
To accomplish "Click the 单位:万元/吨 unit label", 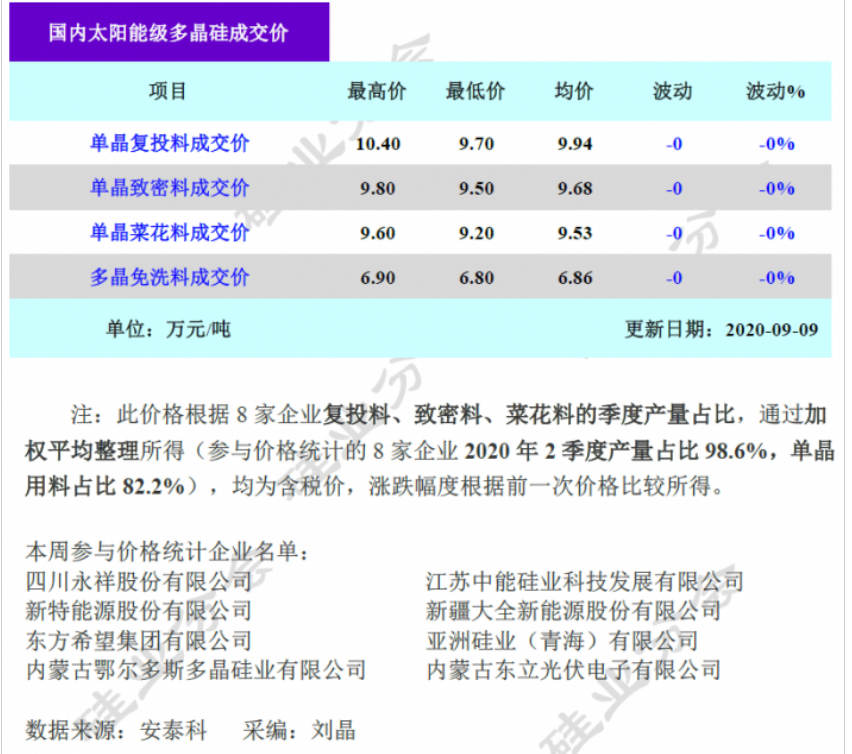I will 169,328.
